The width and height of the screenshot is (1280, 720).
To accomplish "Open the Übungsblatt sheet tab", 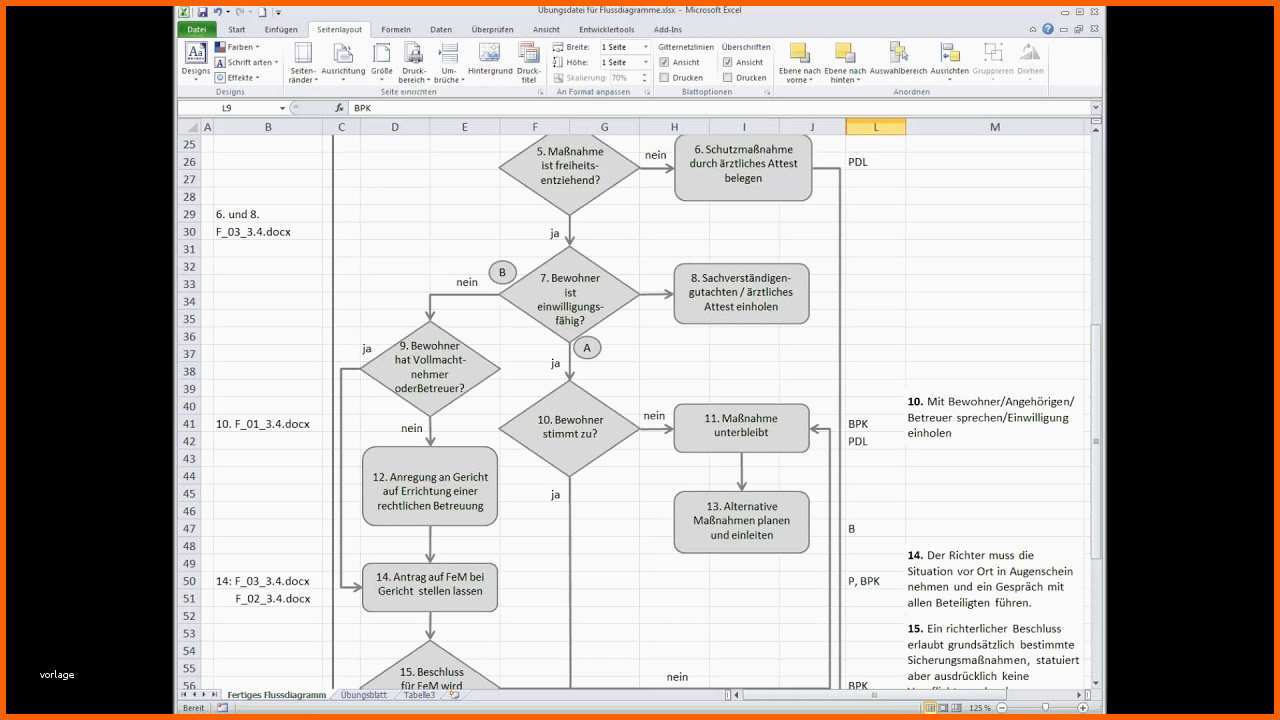I will point(364,694).
